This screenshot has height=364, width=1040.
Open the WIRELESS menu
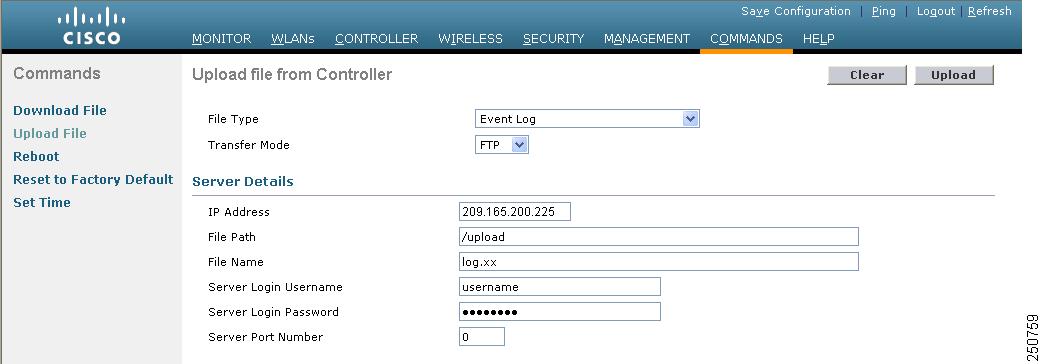pos(470,39)
